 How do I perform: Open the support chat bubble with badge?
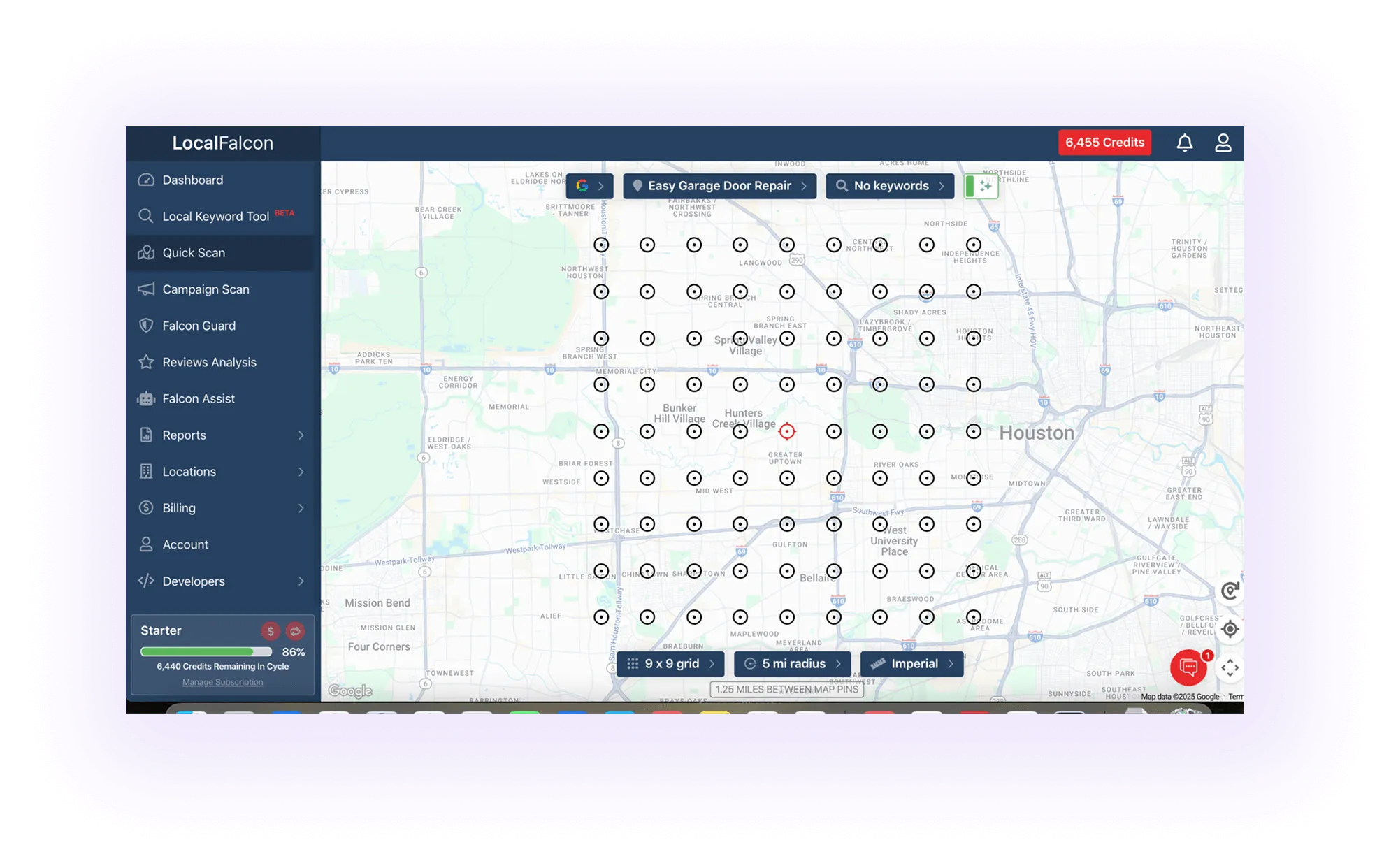coord(1188,667)
